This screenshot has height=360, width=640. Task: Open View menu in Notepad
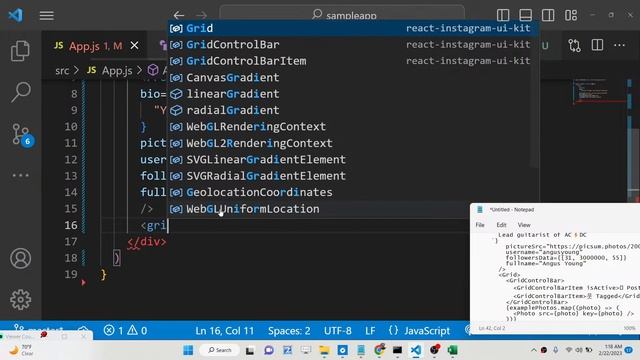[x=524, y=225]
